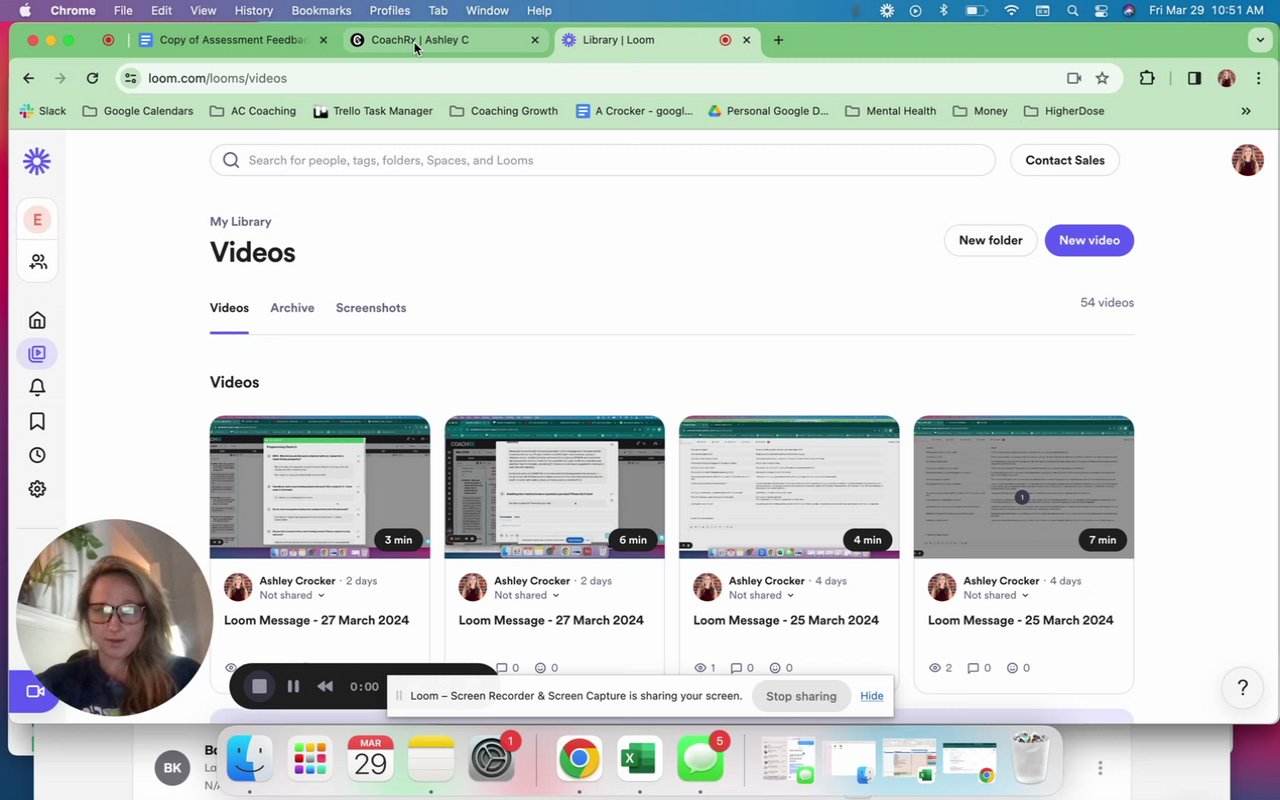Open the Library icon in Loom sidebar
The image size is (1280, 800).
(x=37, y=353)
